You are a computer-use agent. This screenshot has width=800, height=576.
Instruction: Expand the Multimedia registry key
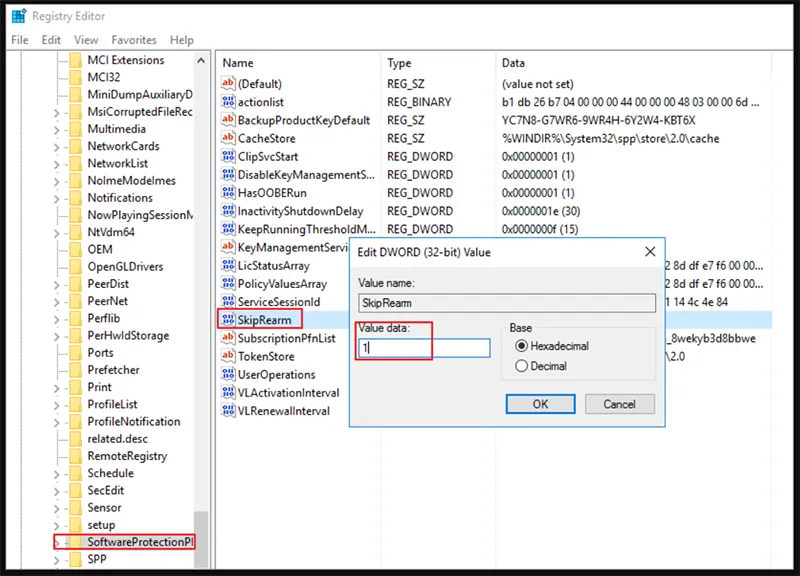click(x=59, y=129)
